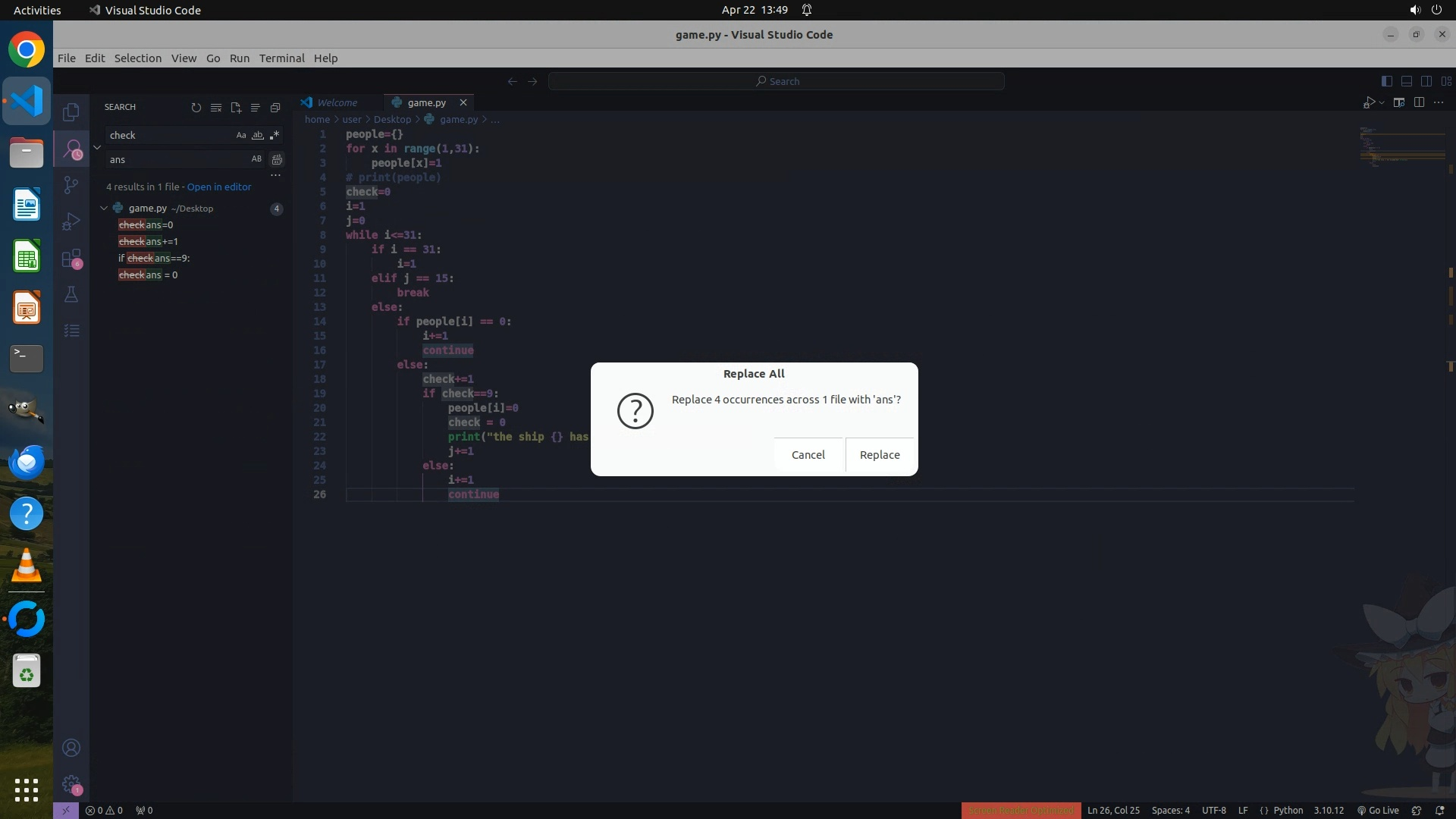Clear all search results

[216, 108]
